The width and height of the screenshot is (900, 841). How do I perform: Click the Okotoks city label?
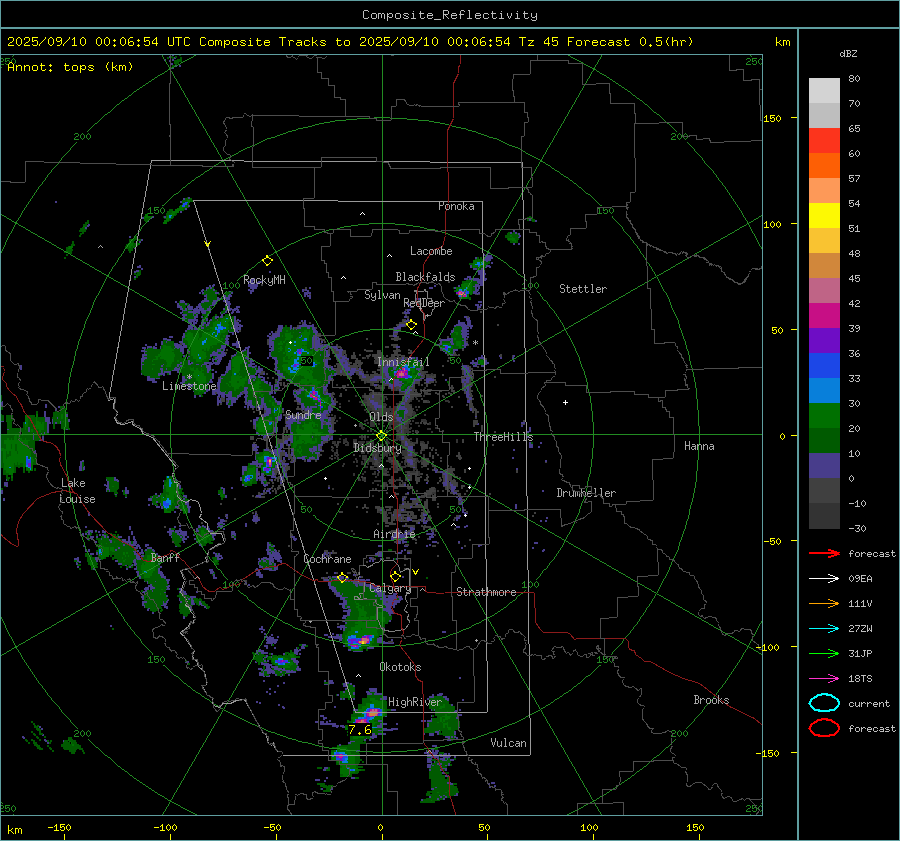pos(400,667)
